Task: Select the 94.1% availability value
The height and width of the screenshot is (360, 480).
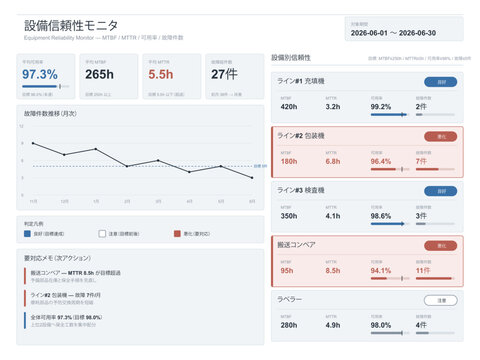Action: (x=381, y=271)
